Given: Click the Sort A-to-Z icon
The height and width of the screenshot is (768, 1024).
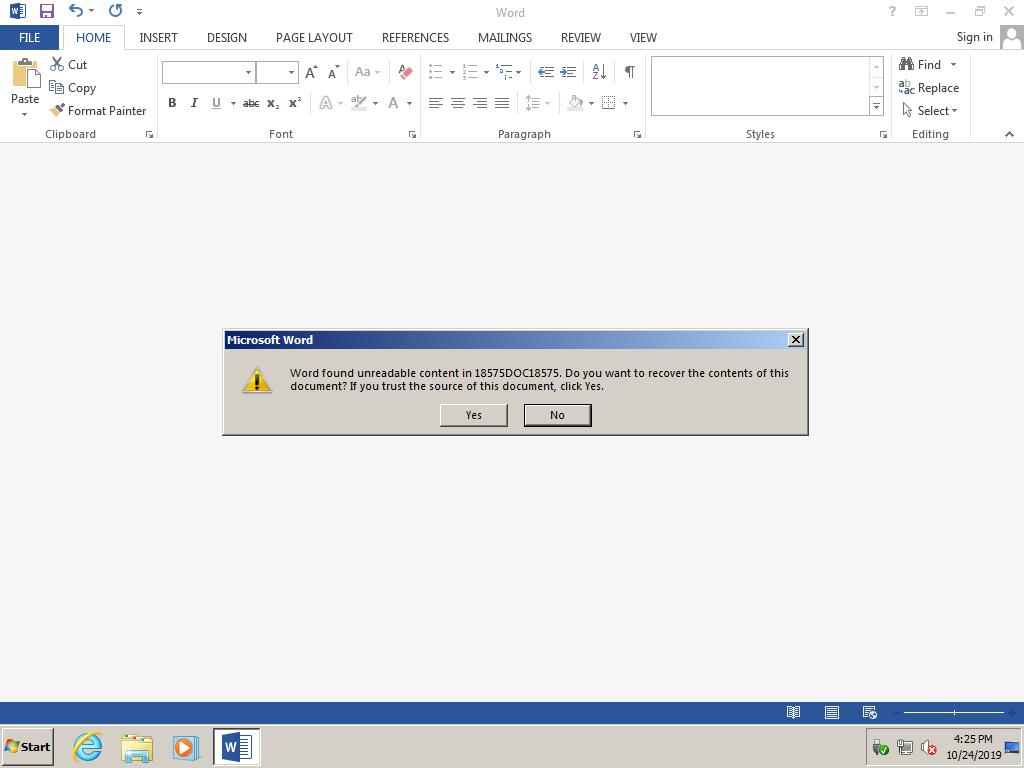Looking at the screenshot, I should coord(599,72).
